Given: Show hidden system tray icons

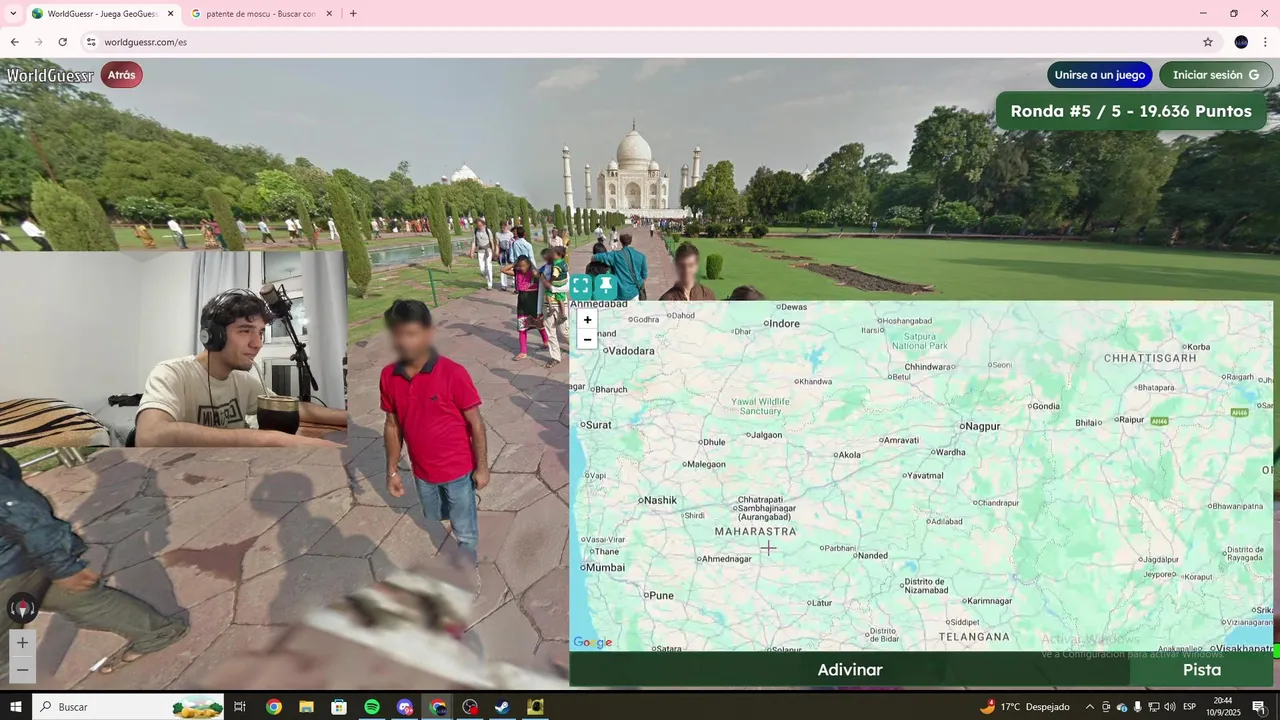Looking at the screenshot, I should tap(1090, 707).
